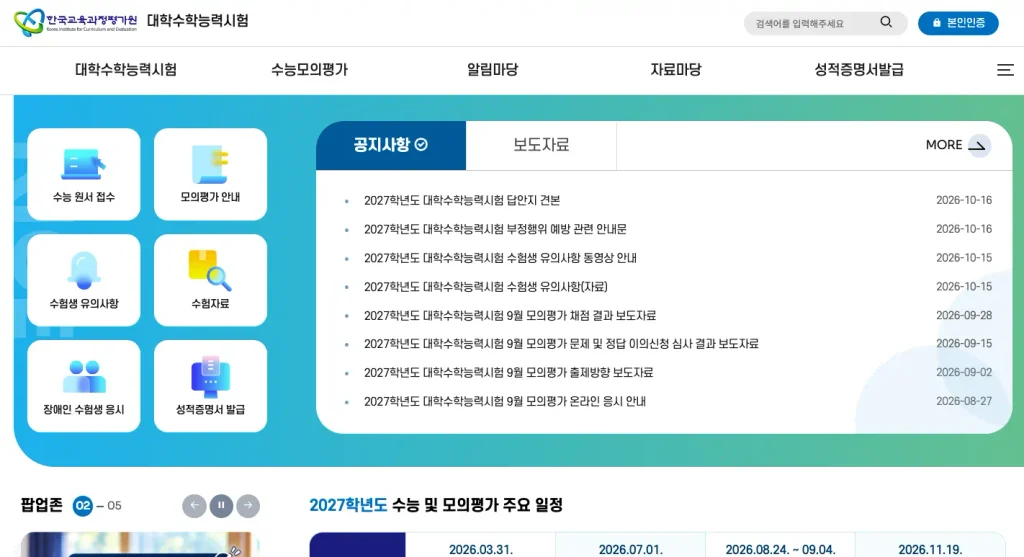
Task: Pause the popup zone slideshow
Action: click(221, 505)
